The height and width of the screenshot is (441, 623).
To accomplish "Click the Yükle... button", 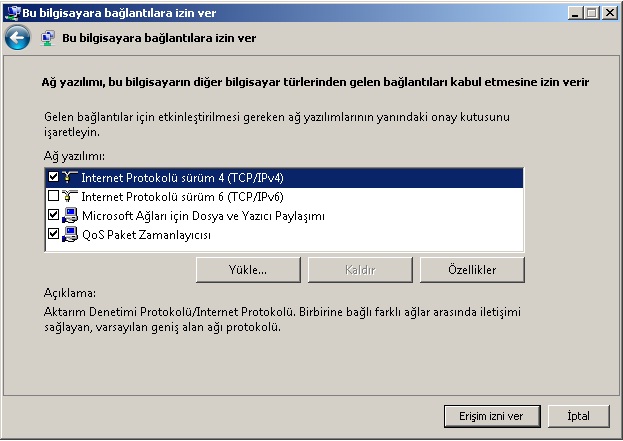I will pyautogui.click(x=248, y=270).
